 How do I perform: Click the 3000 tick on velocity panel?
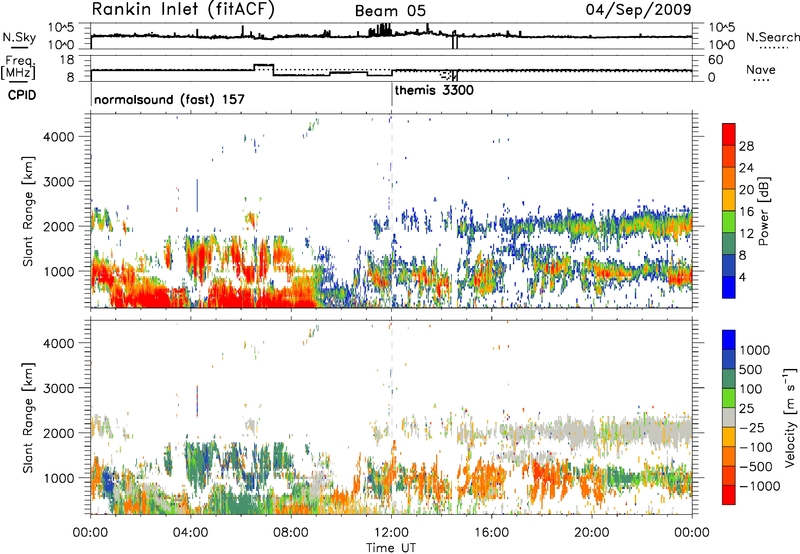[x=58, y=388]
